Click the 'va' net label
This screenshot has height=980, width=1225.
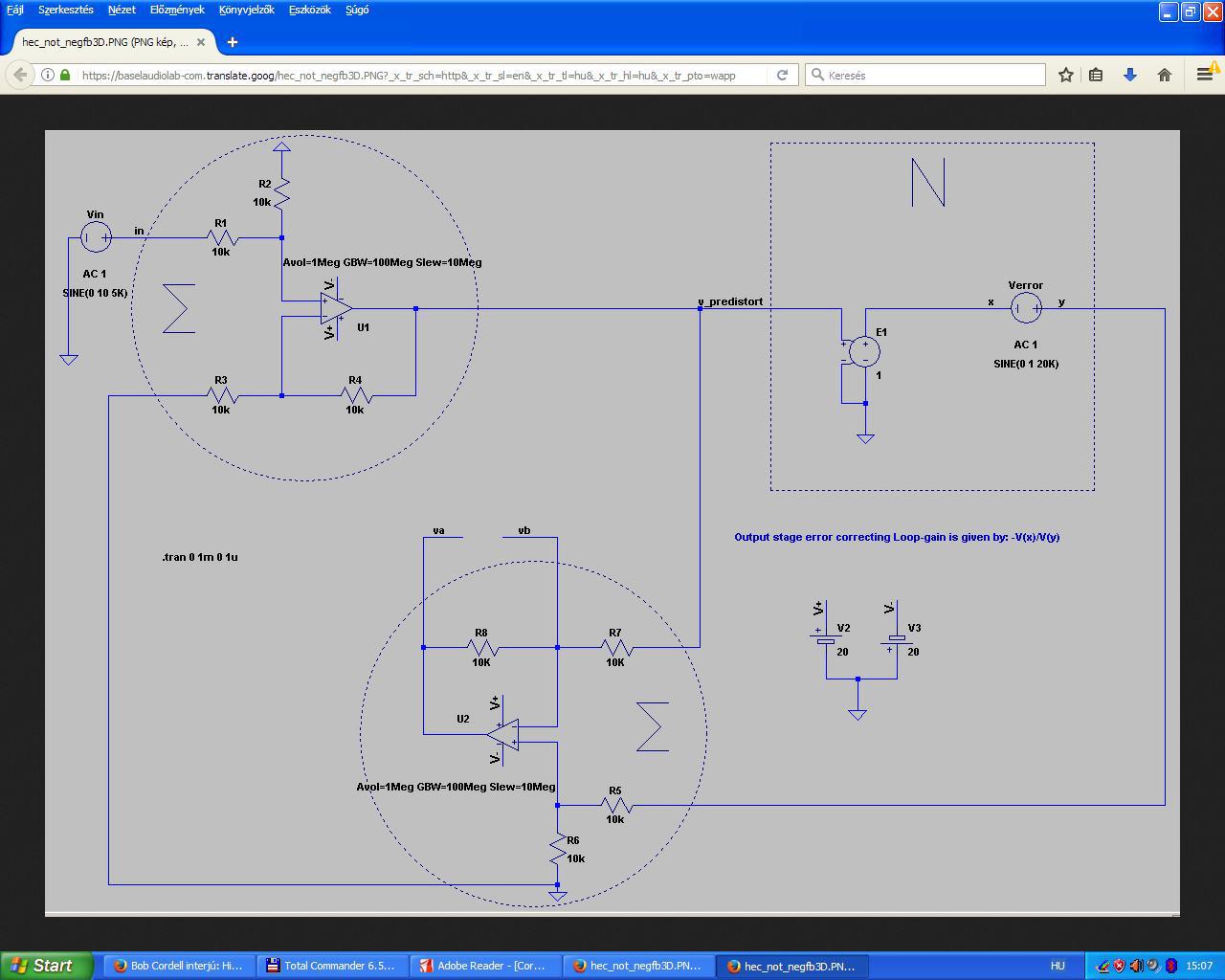tap(438, 530)
